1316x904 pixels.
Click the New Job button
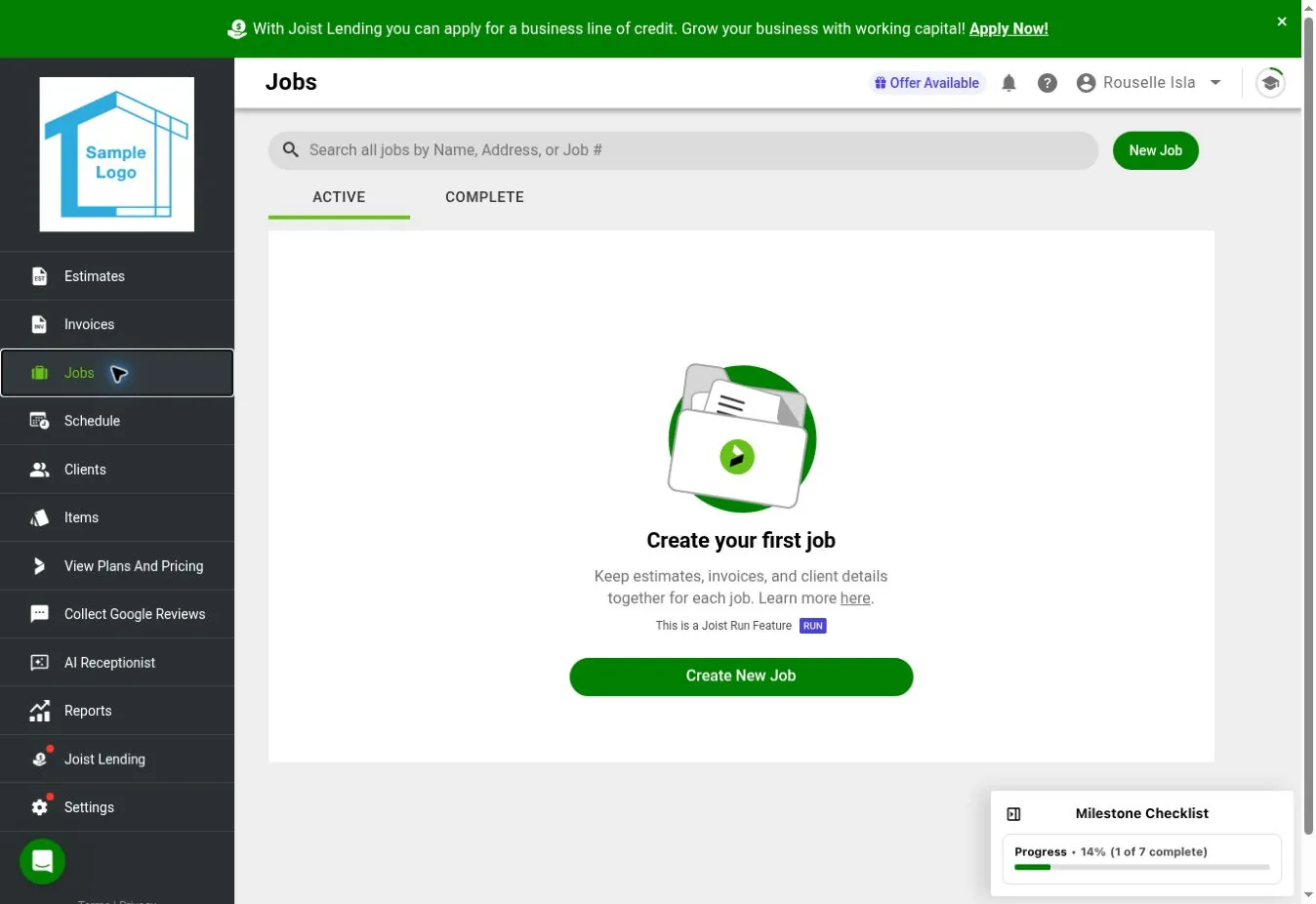click(x=1155, y=150)
